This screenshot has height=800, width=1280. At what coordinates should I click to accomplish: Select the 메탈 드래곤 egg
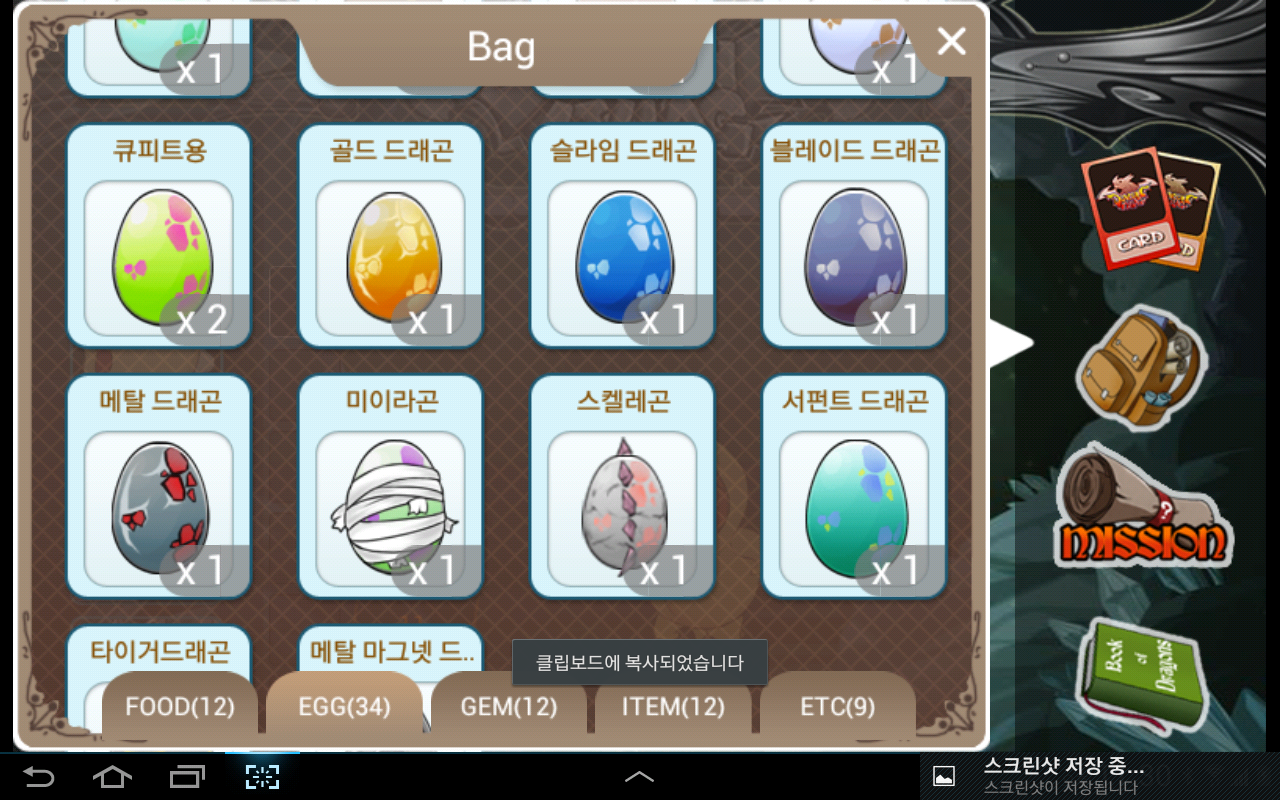pyautogui.click(x=159, y=486)
